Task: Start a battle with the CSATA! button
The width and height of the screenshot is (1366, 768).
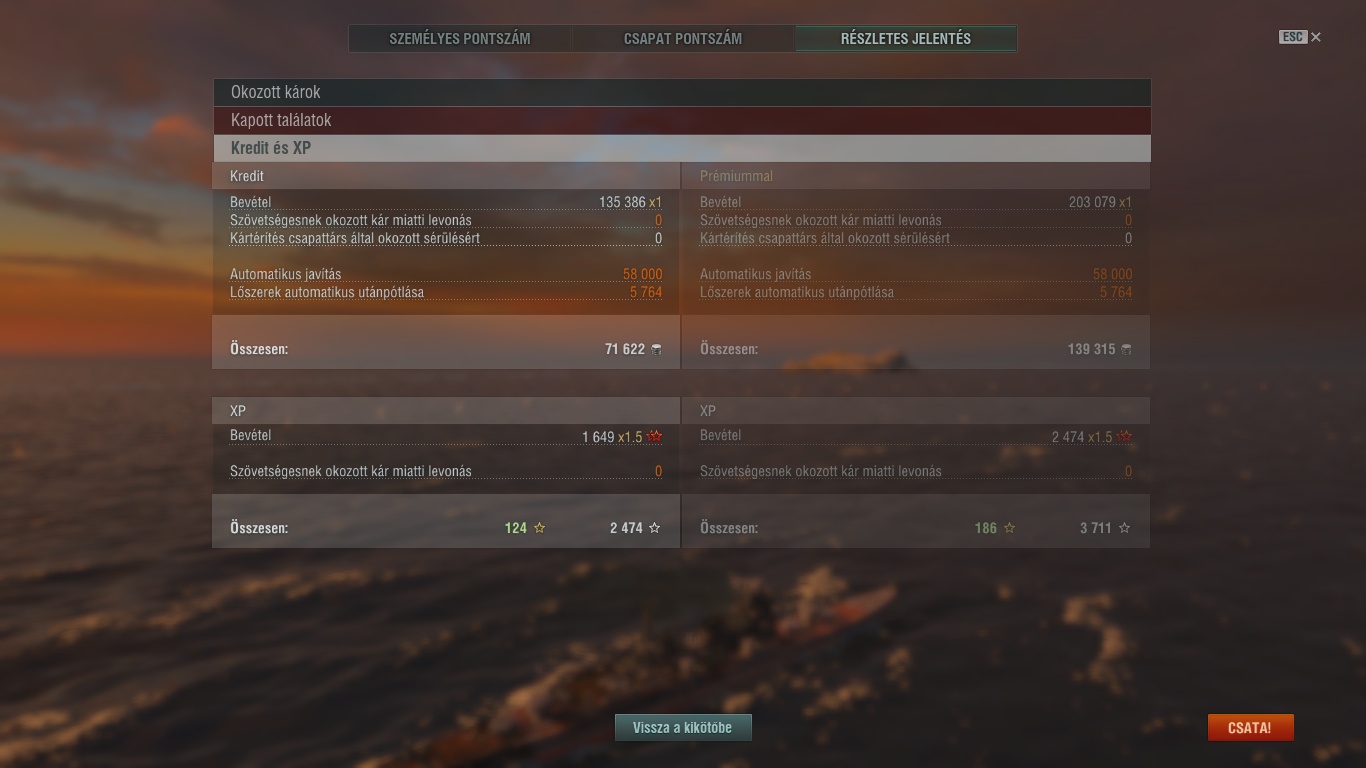Action: tap(1250, 728)
